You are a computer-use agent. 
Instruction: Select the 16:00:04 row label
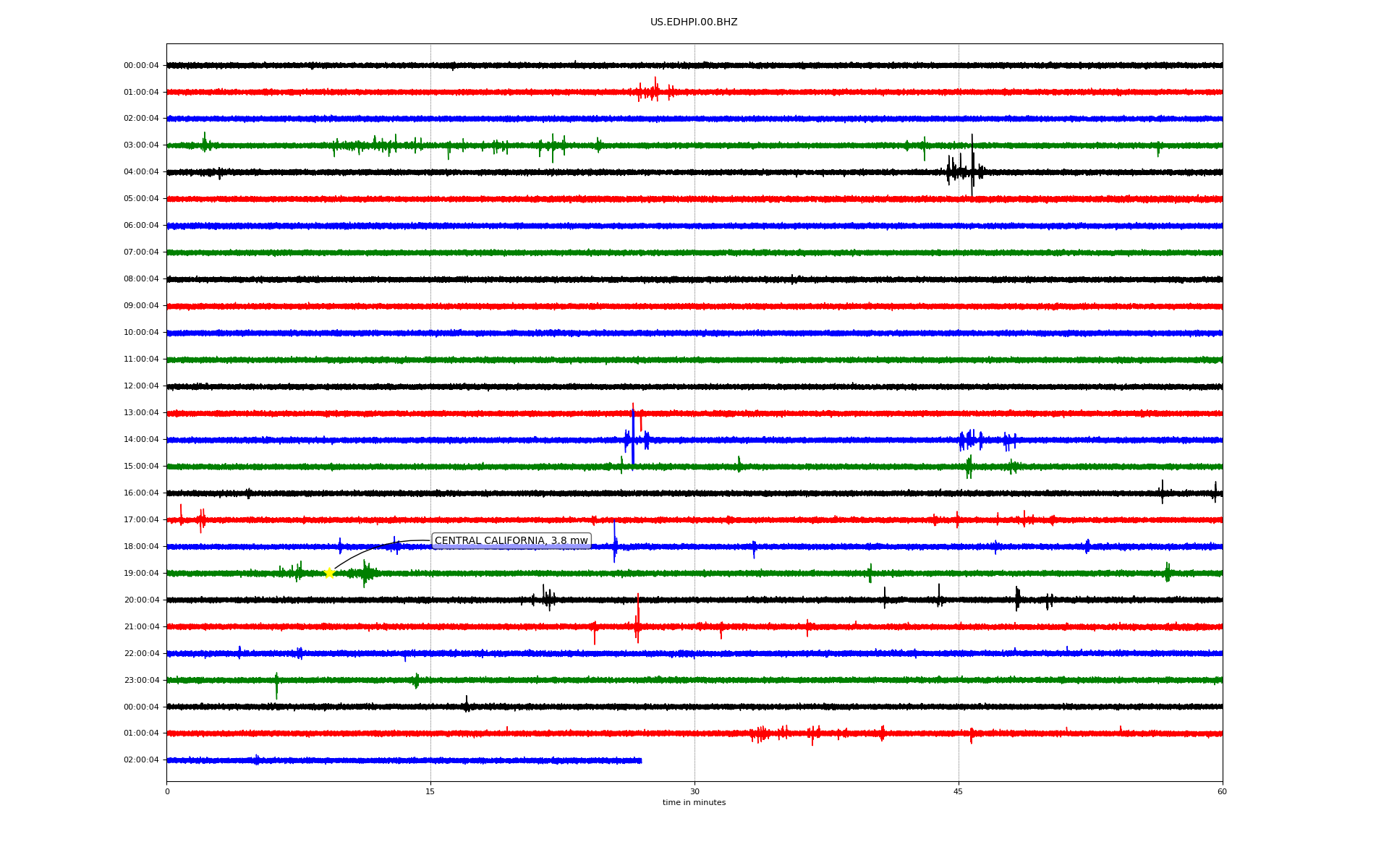pos(141,493)
